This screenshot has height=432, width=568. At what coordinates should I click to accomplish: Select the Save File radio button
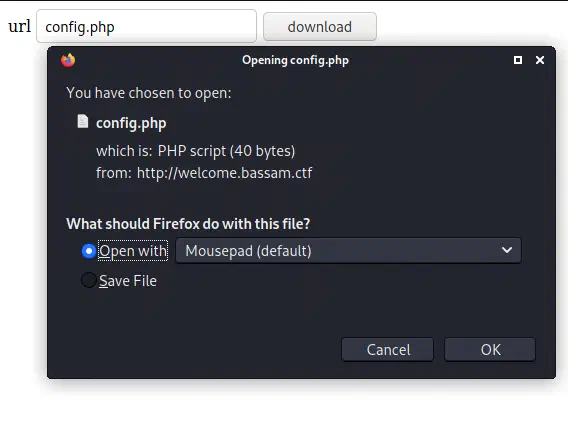89,280
